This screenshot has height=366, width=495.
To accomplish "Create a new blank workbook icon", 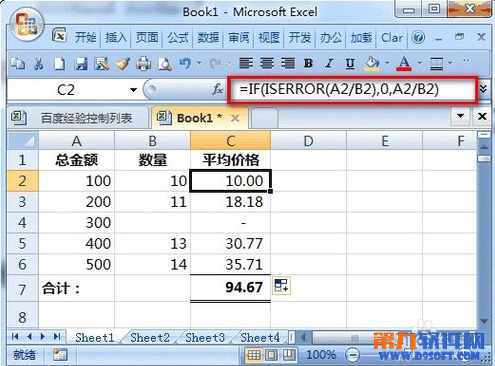I will [x=59, y=63].
